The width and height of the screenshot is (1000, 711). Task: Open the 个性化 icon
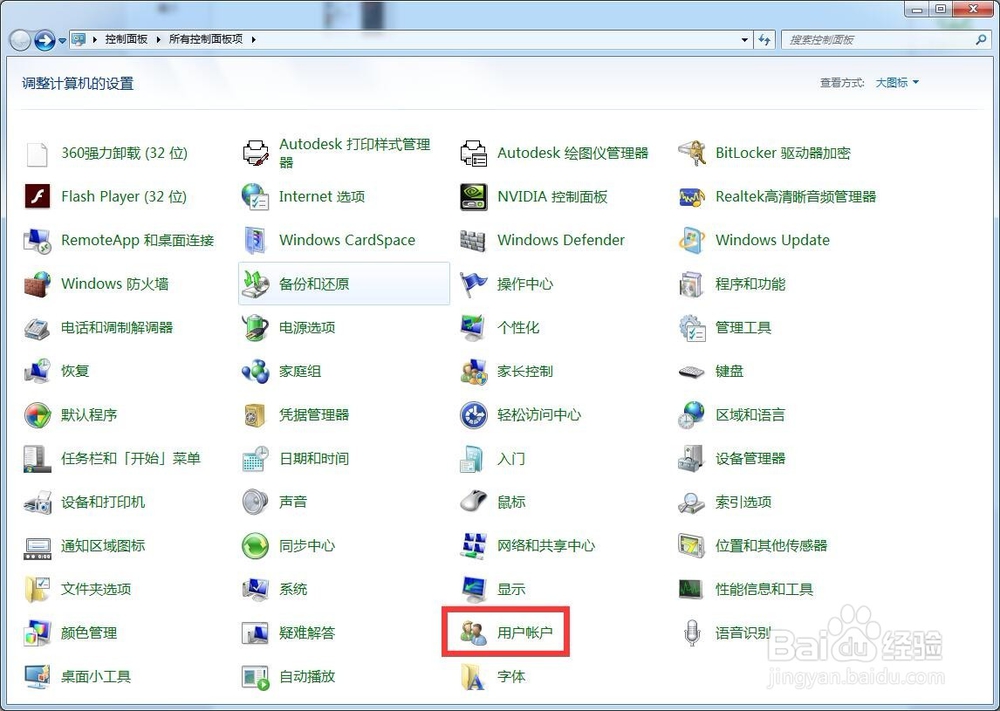tap(473, 328)
